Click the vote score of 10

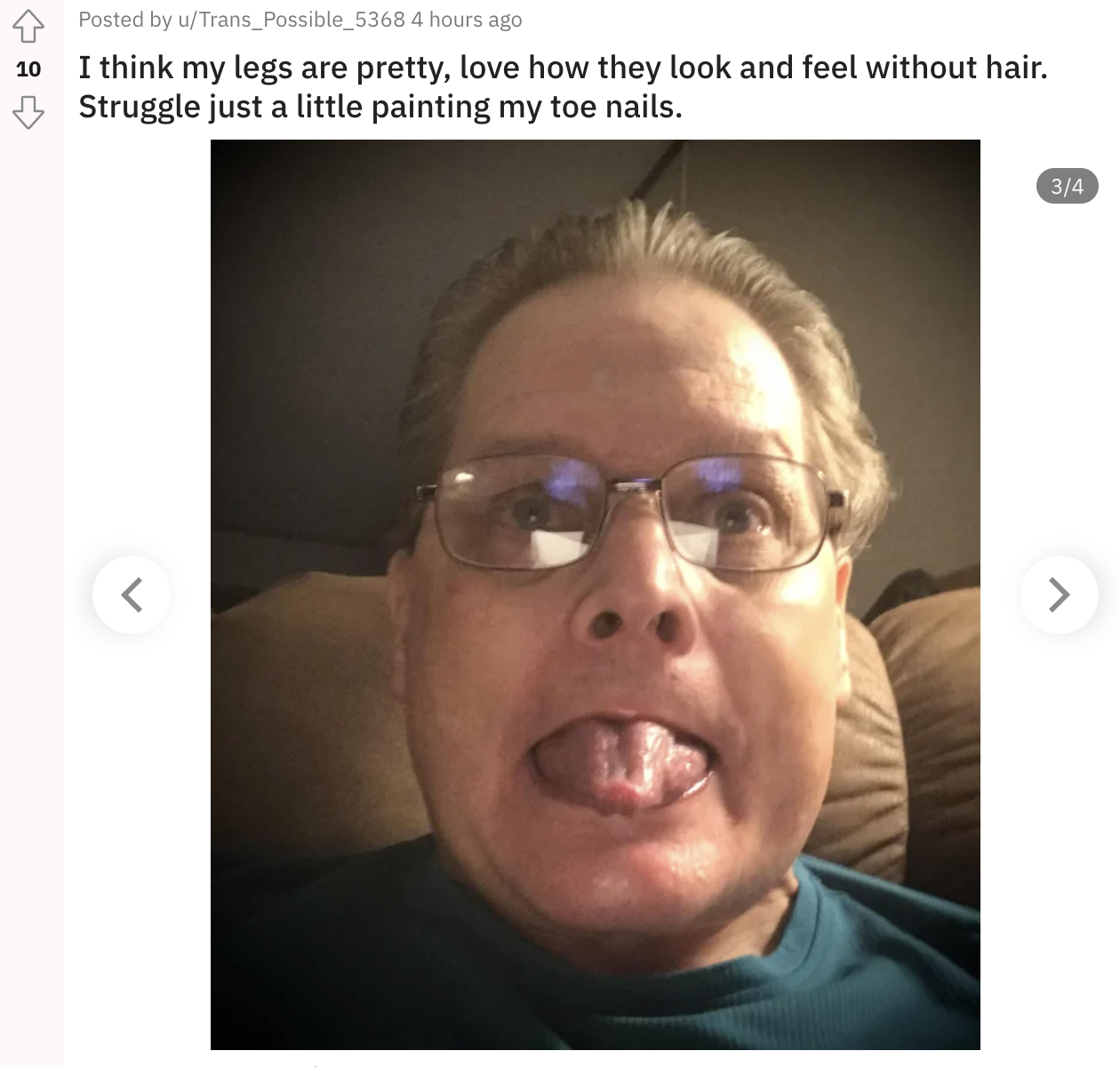[x=28, y=68]
